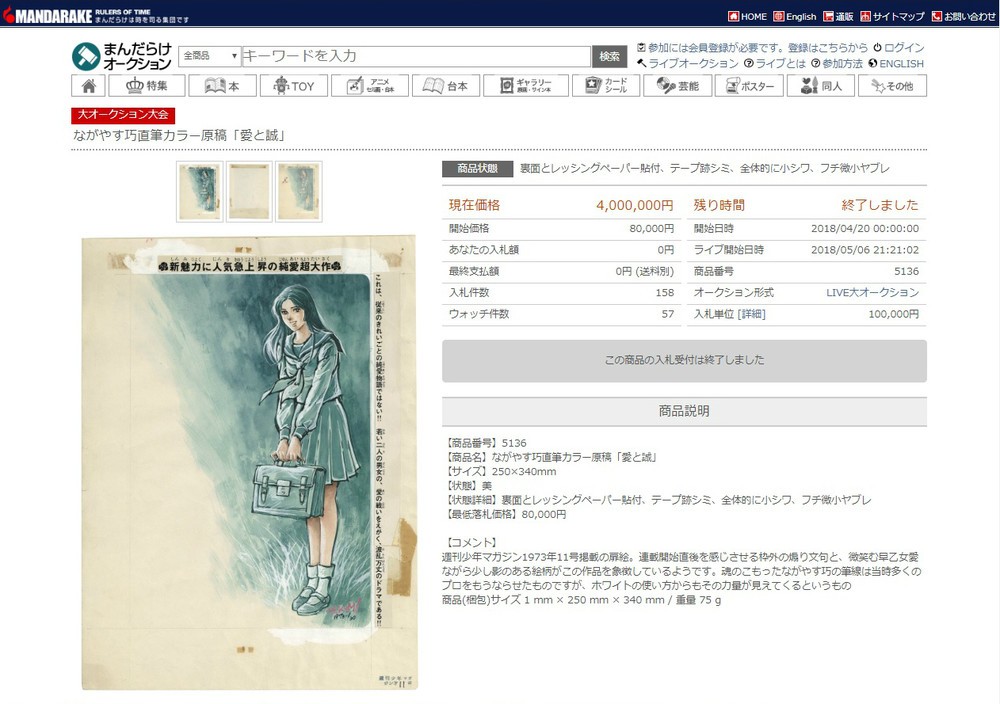1000x704 pixels.
Task: Open the 同人 doujin category
Action: pos(820,86)
